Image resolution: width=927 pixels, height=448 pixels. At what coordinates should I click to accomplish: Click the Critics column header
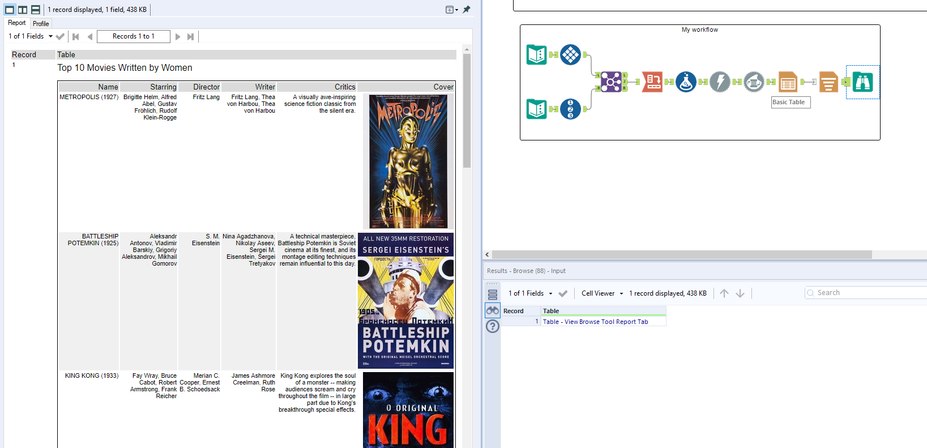[317, 87]
